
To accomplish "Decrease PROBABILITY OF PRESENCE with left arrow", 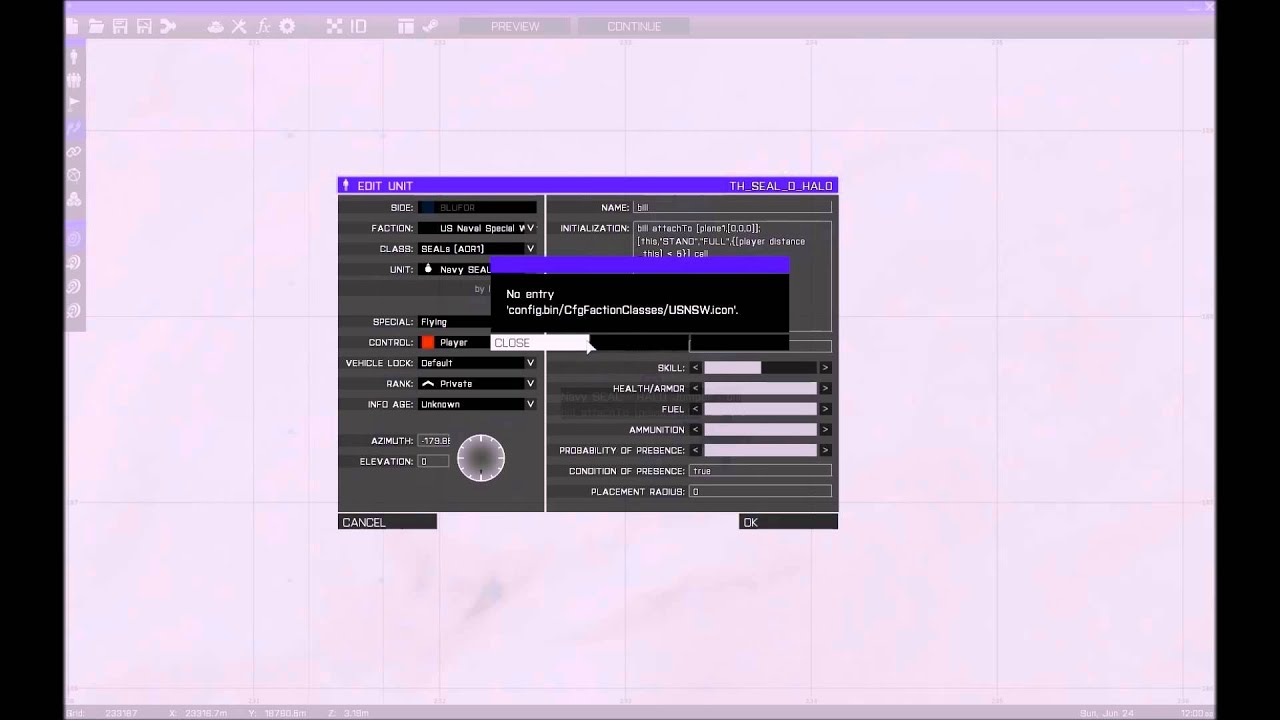I will pyautogui.click(x=695, y=450).
